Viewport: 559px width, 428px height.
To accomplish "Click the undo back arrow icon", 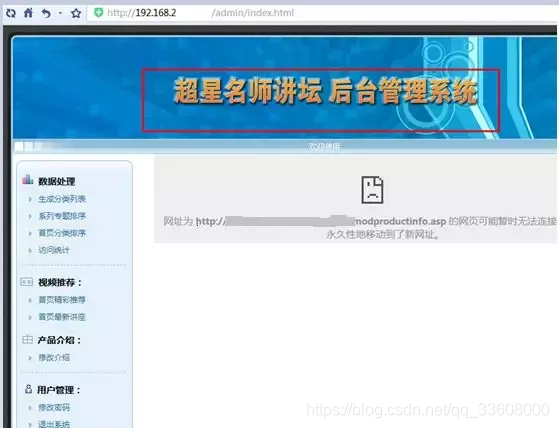I will point(46,13).
